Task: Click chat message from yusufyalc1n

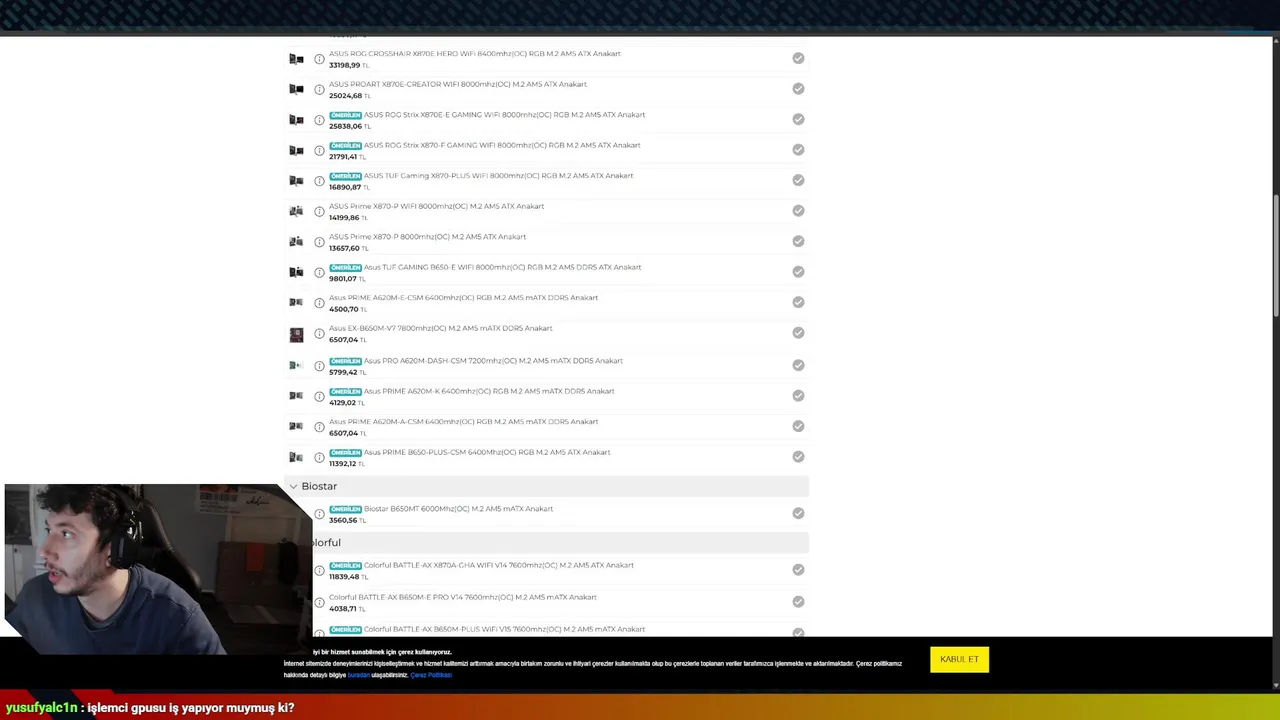Action: 150,707
